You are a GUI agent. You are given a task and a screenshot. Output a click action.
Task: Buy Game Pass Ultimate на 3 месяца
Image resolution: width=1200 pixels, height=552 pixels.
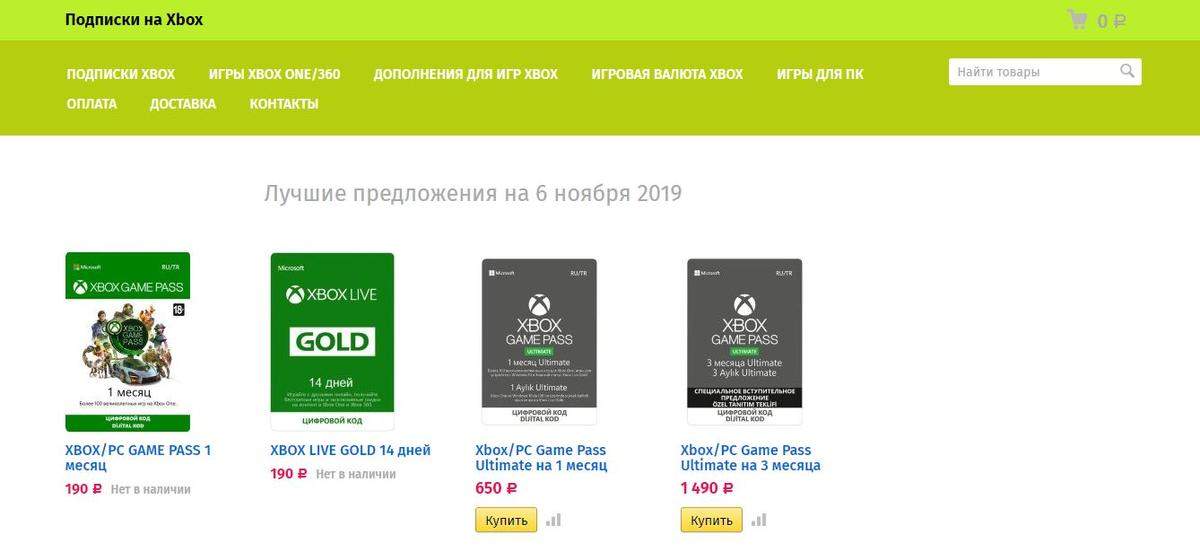click(x=712, y=521)
